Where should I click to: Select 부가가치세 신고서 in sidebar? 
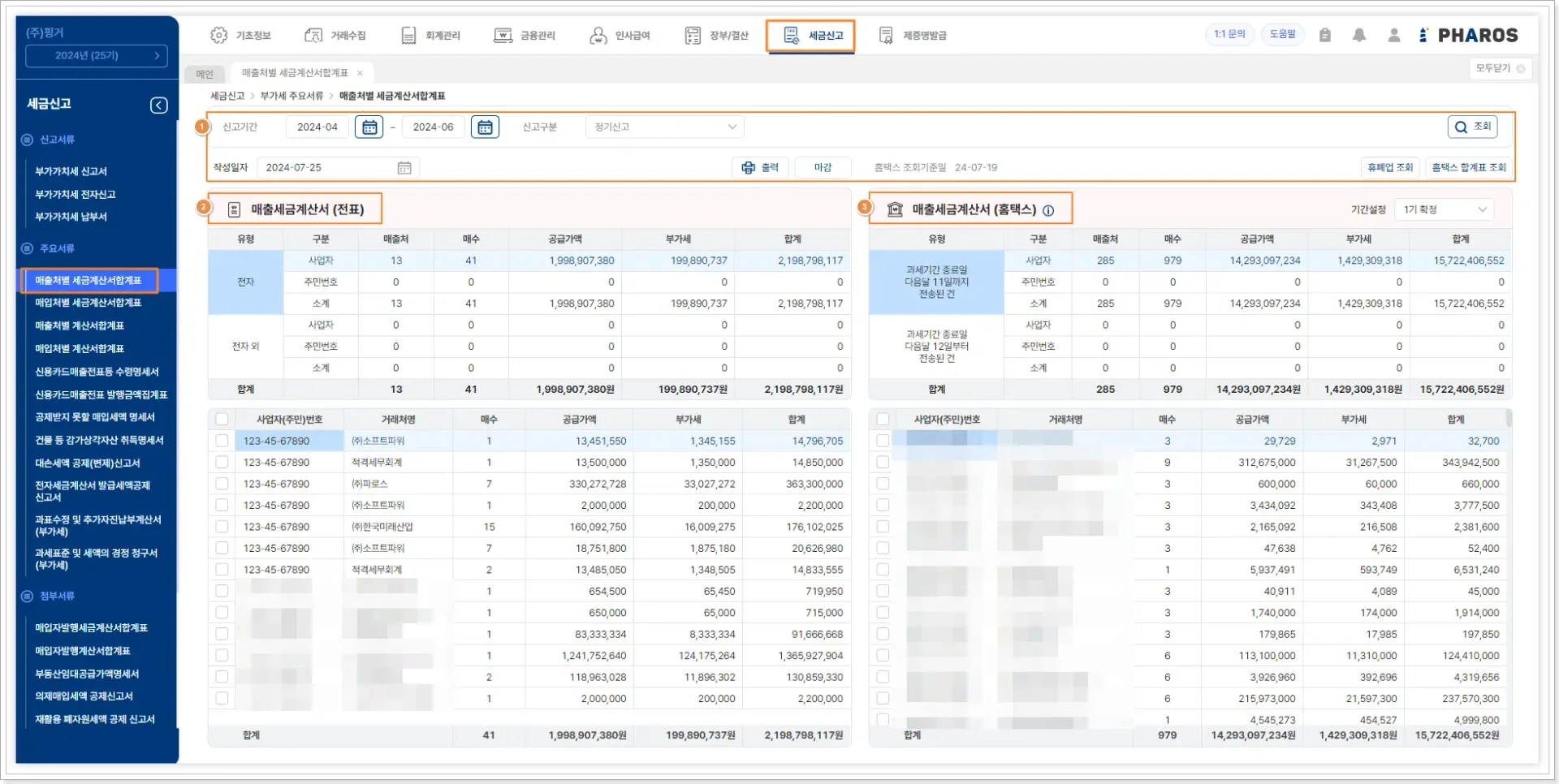click(71, 171)
